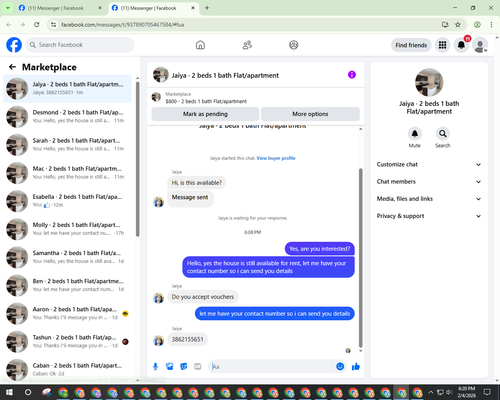Open the Sarah conversation
This screenshot has width=500, height=400.
coord(67,145)
